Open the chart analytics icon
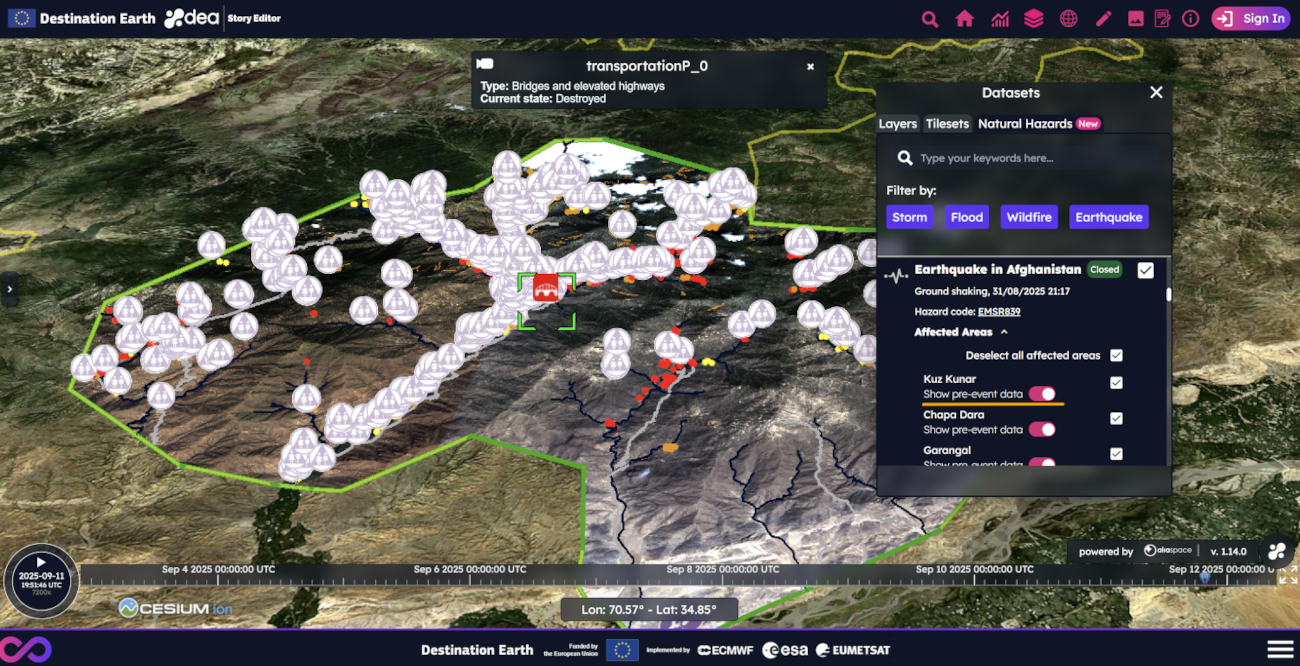The image size is (1300, 666). [999, 19]
